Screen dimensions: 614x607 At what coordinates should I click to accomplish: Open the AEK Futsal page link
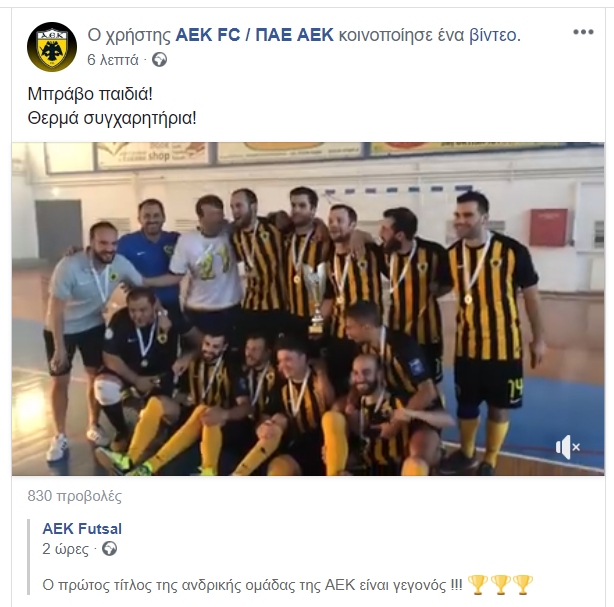tap(82, 529)
